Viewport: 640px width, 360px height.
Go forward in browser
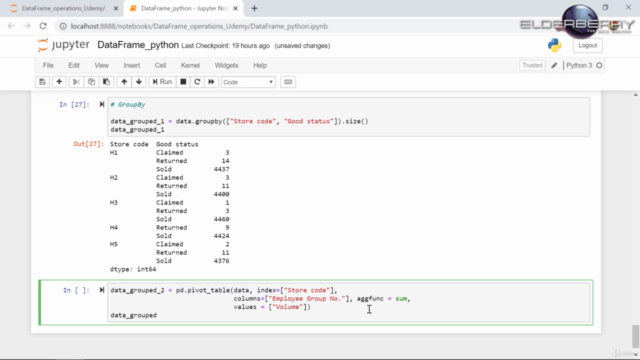coord(27,26)
